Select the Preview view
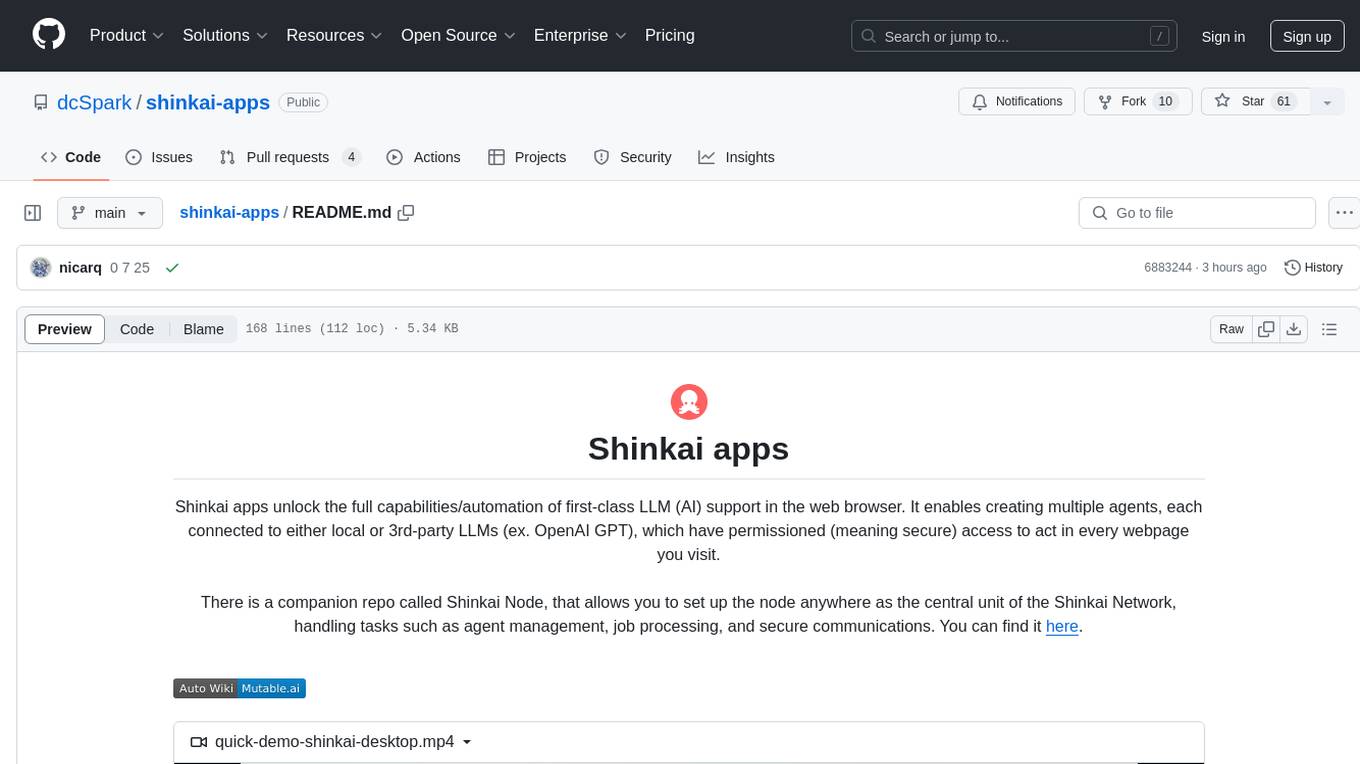 65,329
